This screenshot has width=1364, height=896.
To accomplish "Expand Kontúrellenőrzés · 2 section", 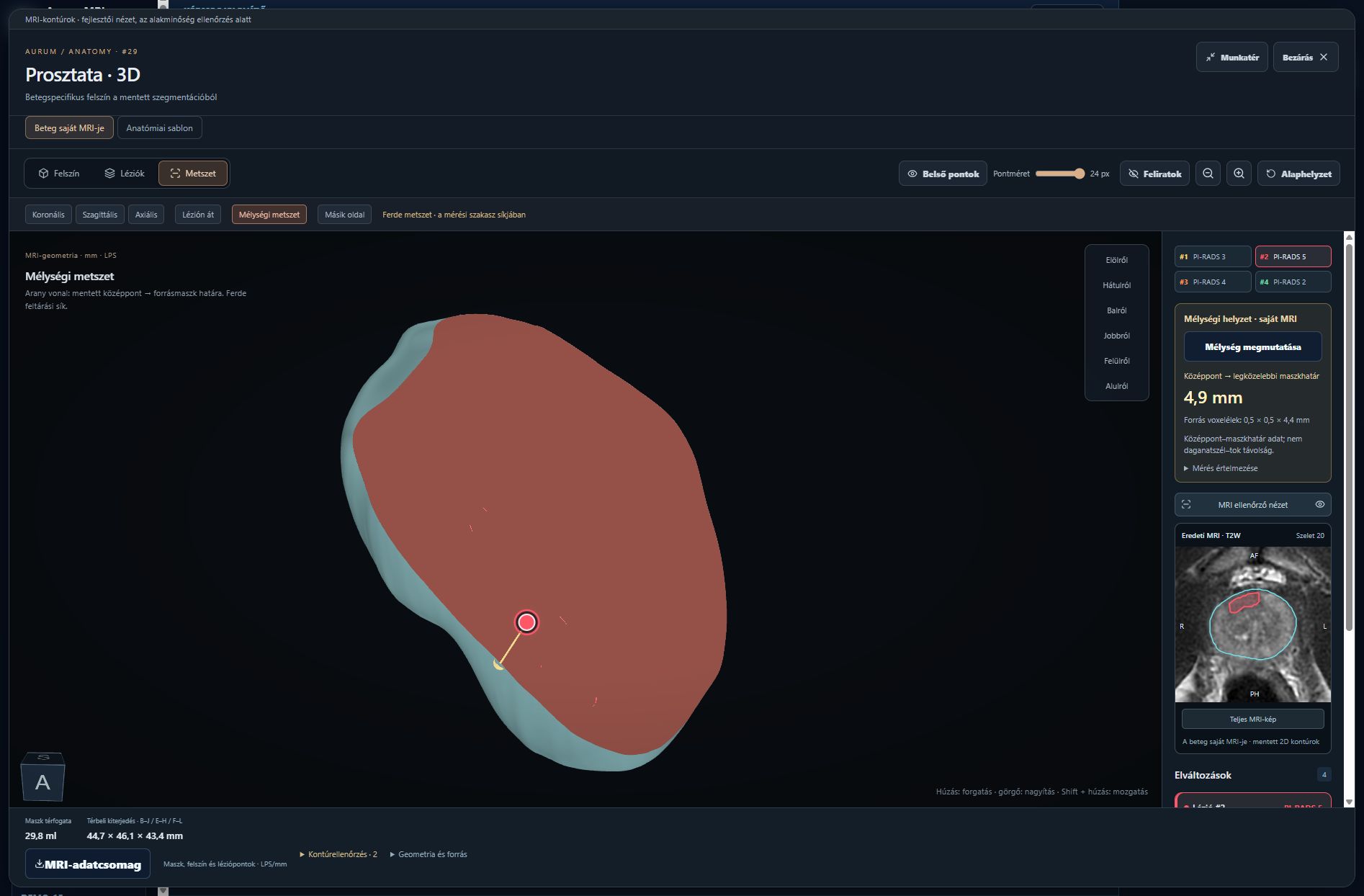I will pos(338,854).
